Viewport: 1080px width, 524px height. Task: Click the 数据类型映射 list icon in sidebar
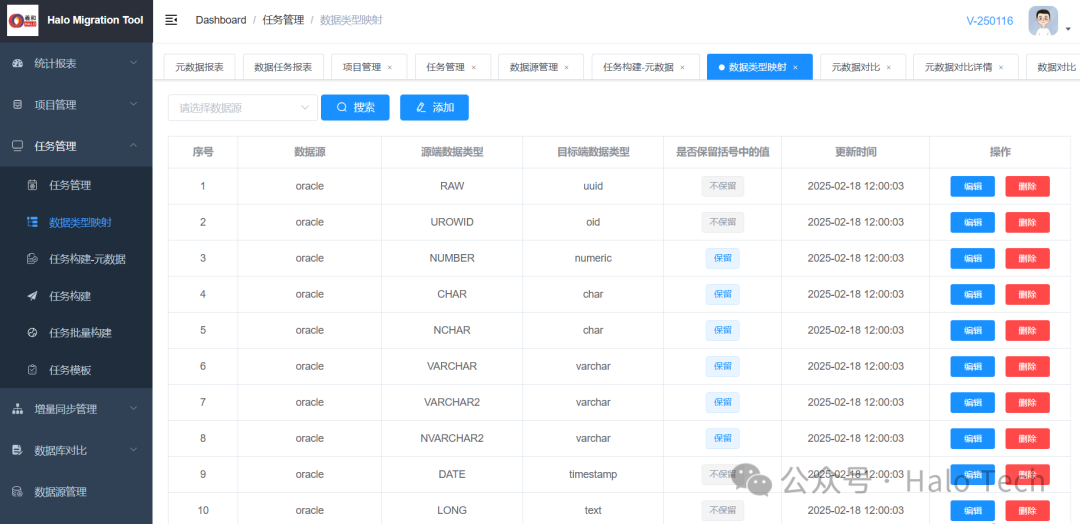[32, 222]
